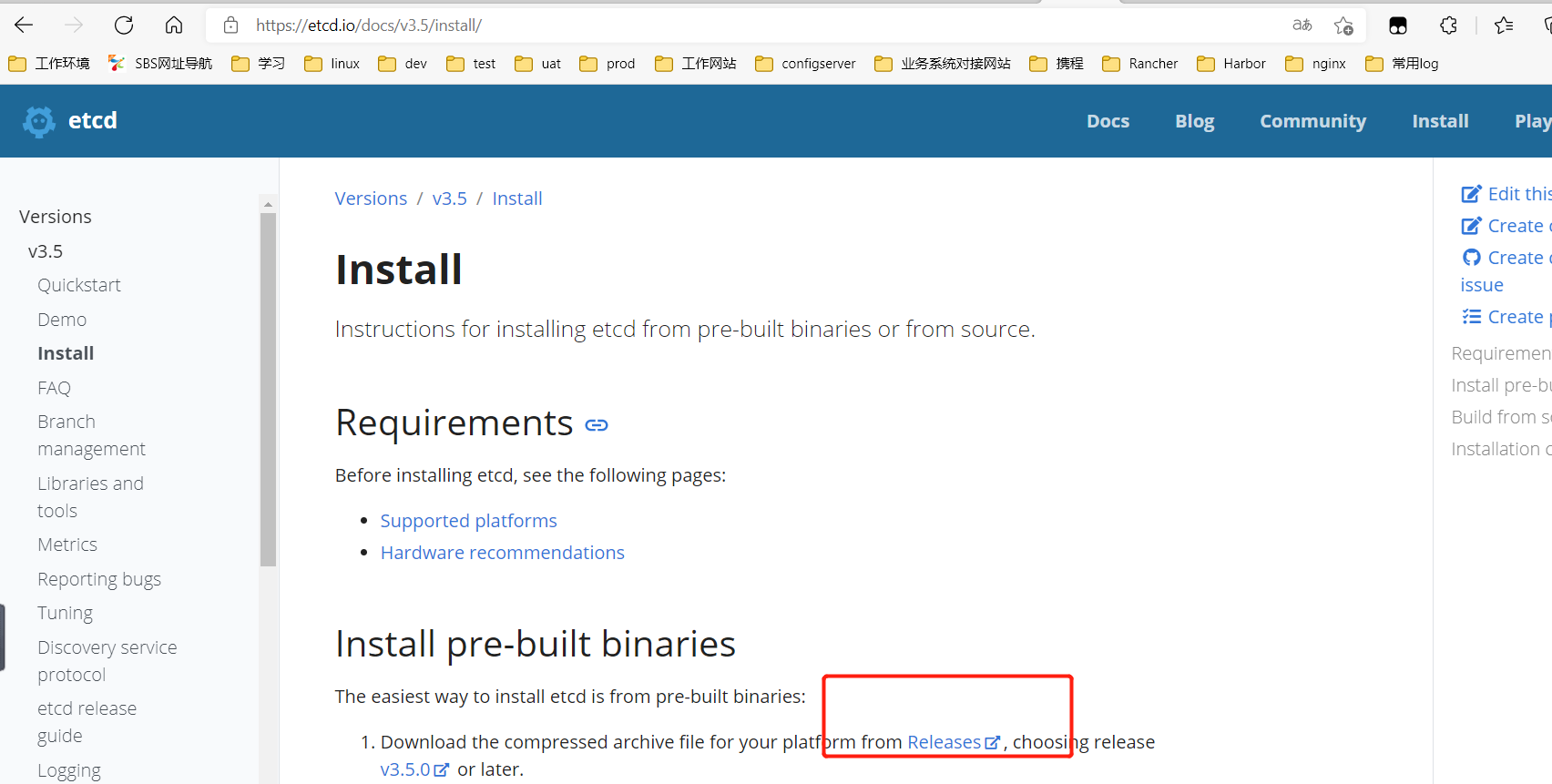The height and width of the screenshot is (784, 1552).
Task: Open the test bookmark folder
Action: 472,64
